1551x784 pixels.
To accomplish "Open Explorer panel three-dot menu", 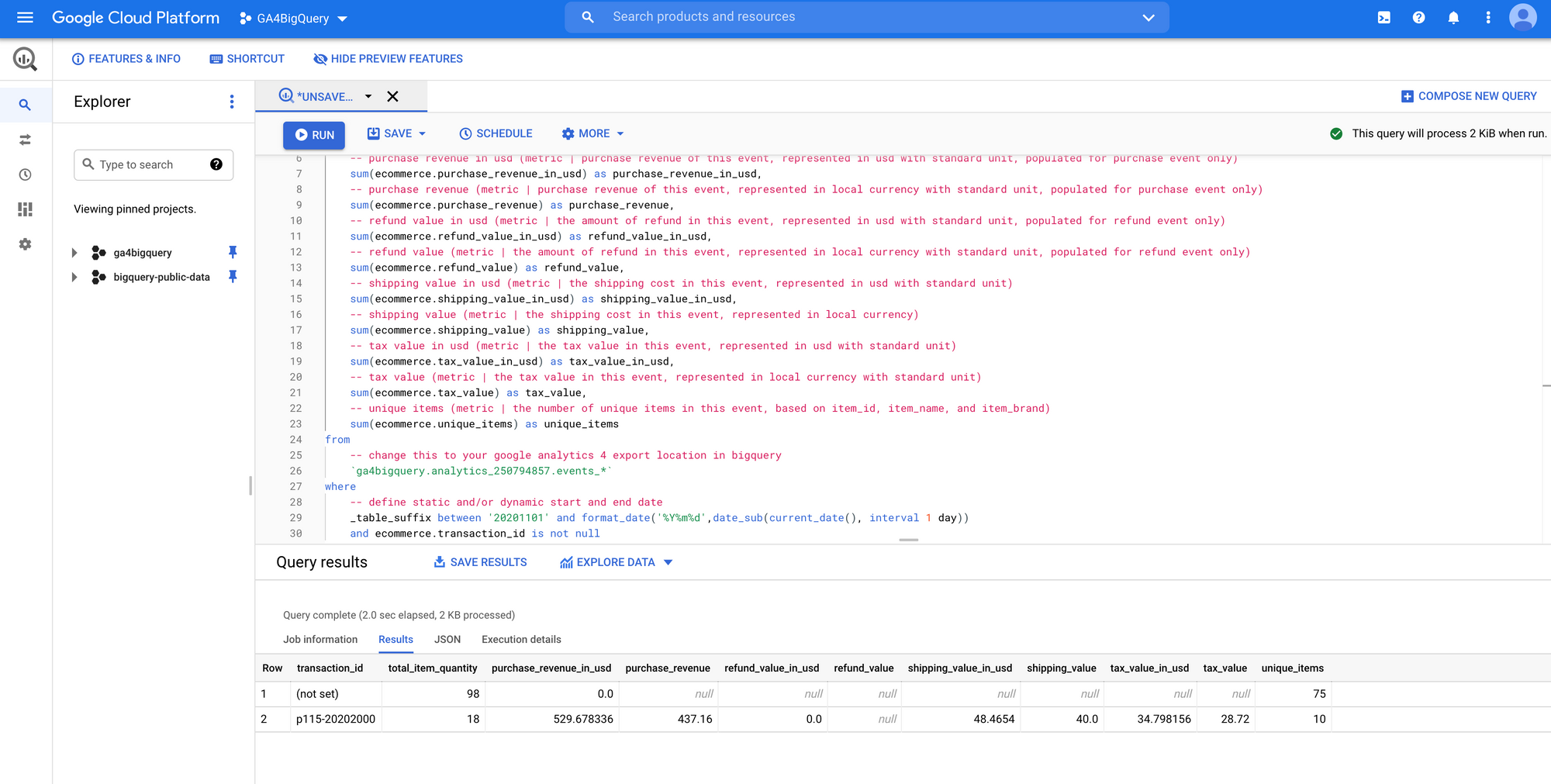I will (x=231, y=102).
